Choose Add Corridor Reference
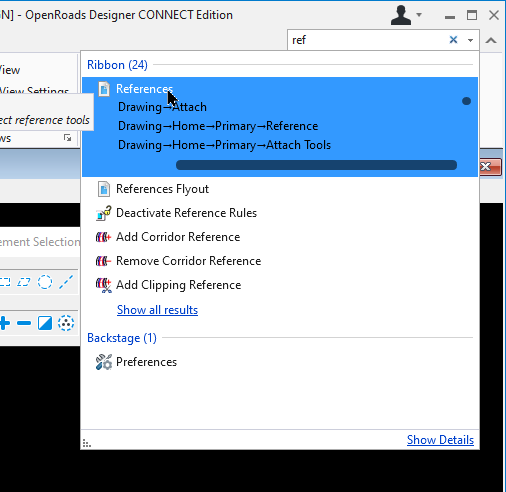506x492 pixels. pyautogui.click(x=178, y=237)
